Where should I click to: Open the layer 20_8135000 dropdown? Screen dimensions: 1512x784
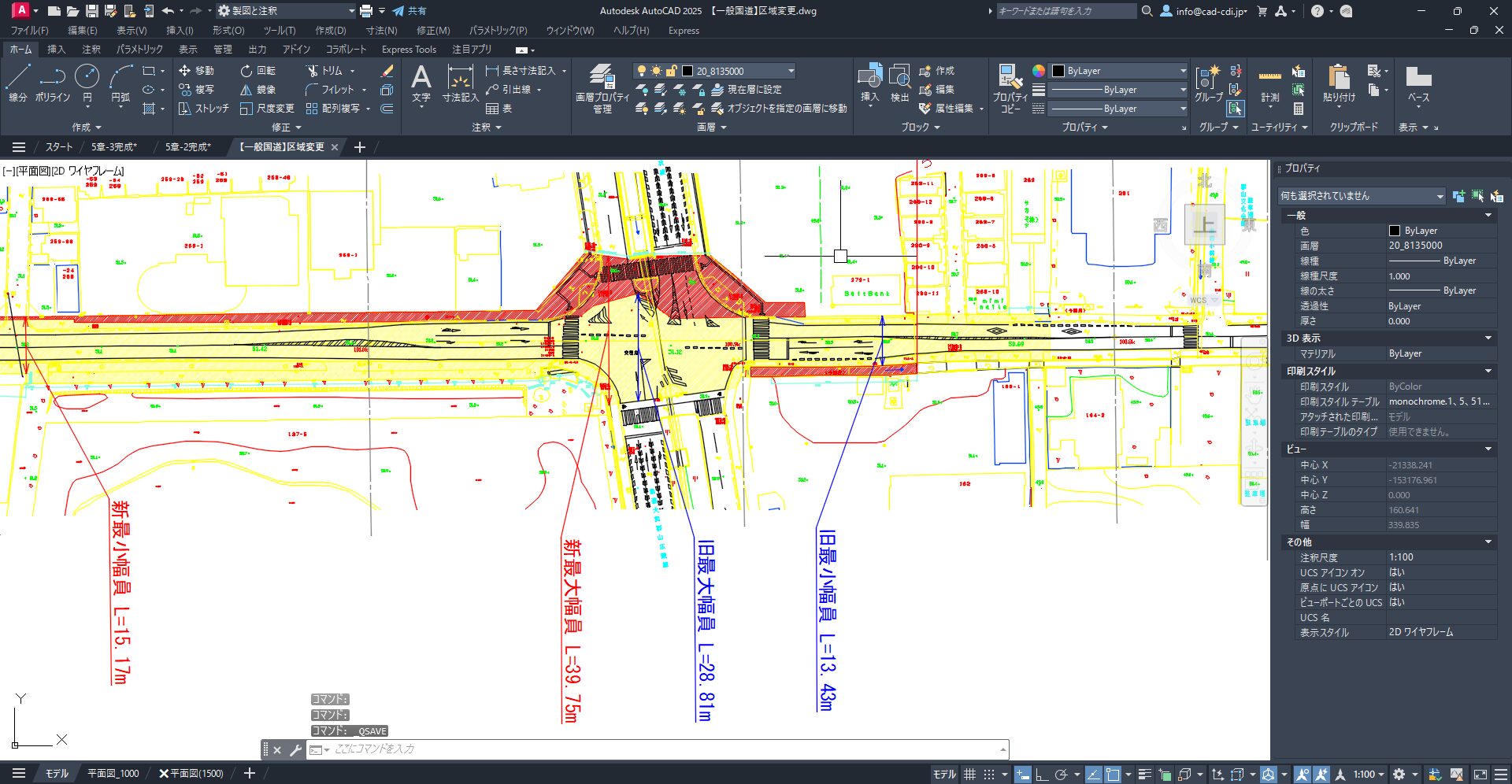tap(791, 71)
